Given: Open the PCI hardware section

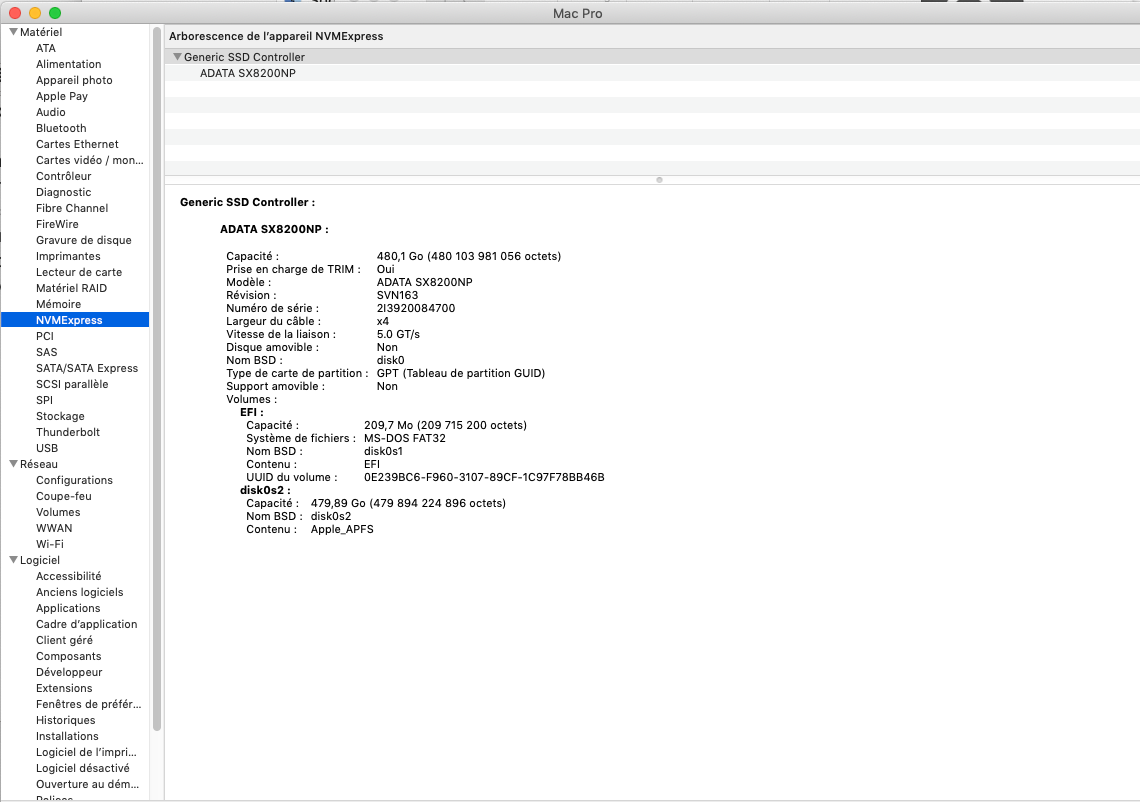Looking at the screenshot, I should pyautogui.click(x=45, y=336).
